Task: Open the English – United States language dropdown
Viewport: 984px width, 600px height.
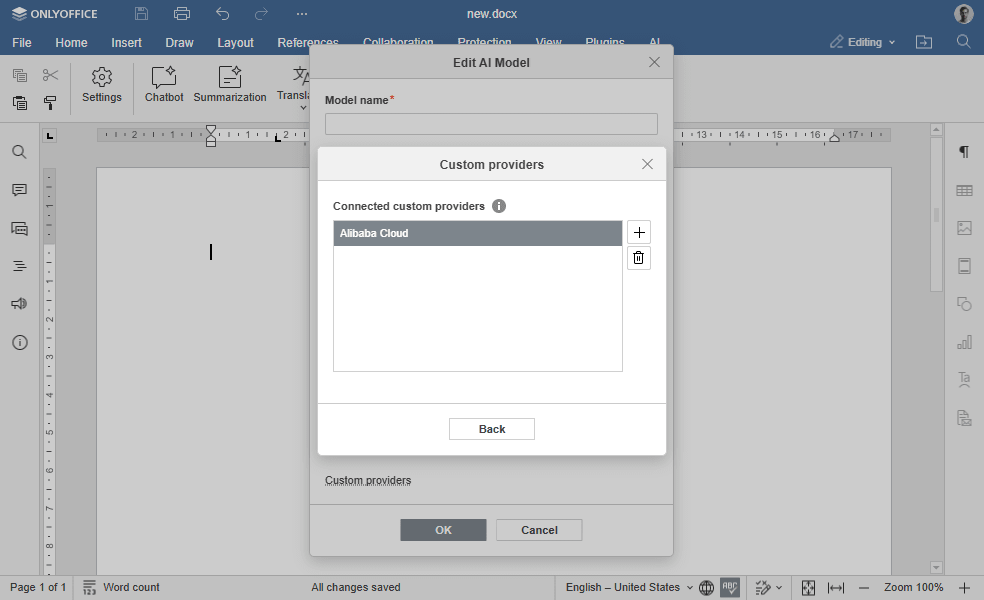Action: click(629, 587)
